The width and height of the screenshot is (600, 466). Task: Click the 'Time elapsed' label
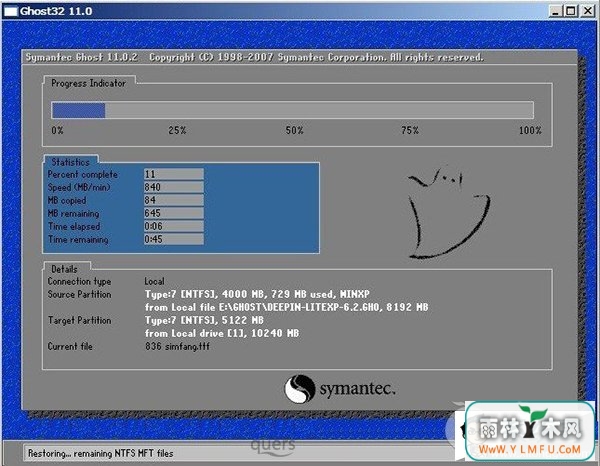[x=74, y=226]
